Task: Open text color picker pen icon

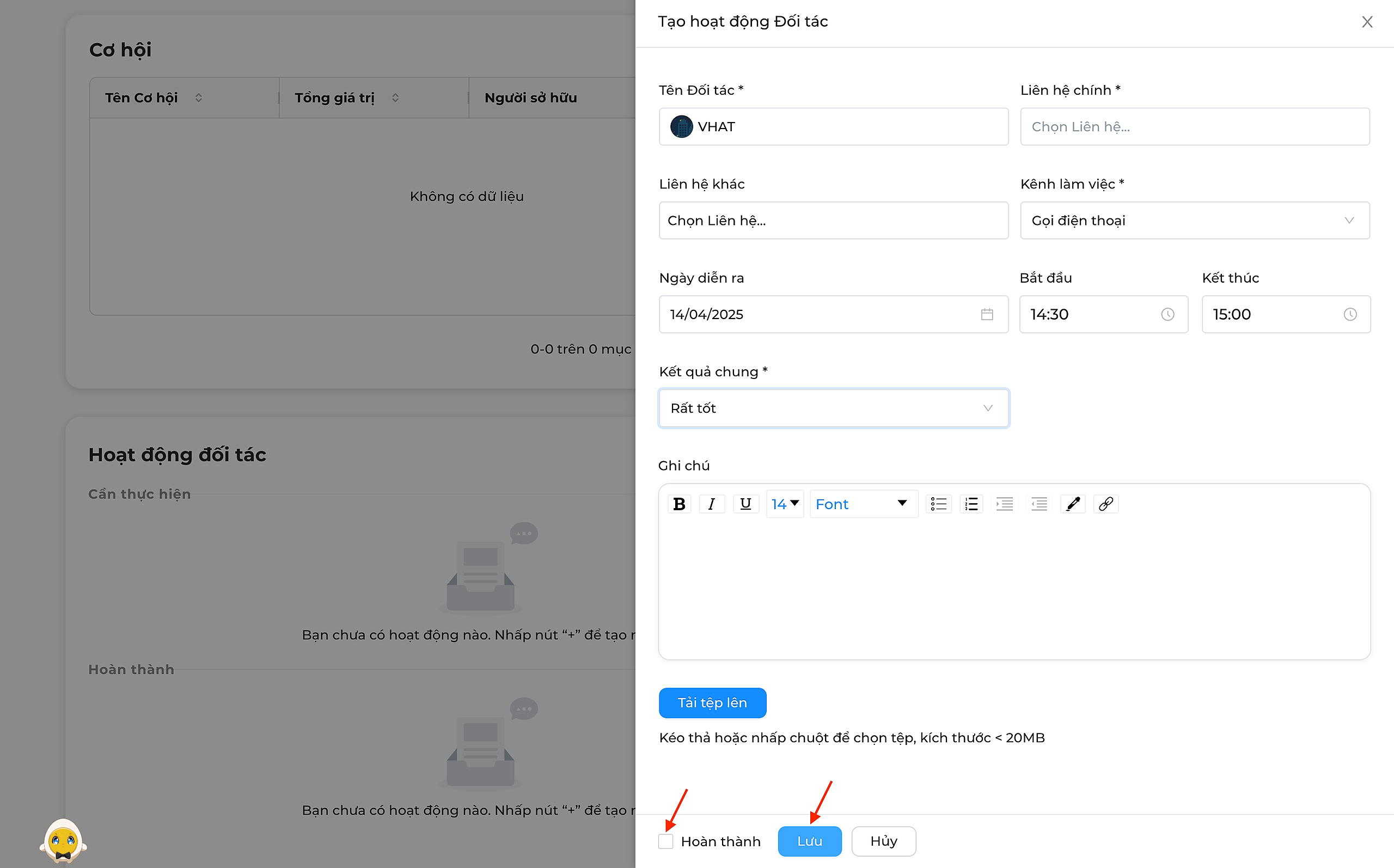Action: pyautogui.click(x=1073, y=504)
